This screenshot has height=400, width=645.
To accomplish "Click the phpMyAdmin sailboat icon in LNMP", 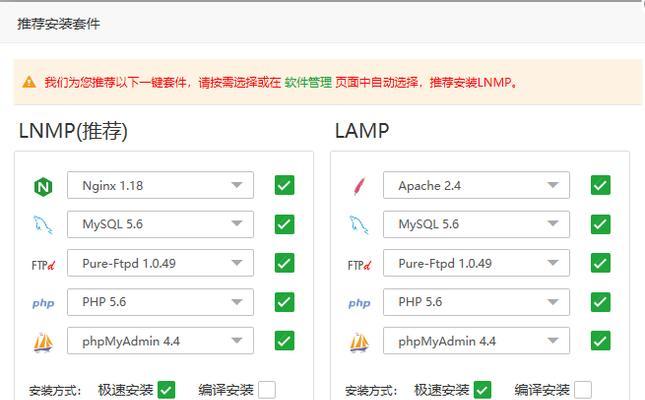I will coord(43,342).
